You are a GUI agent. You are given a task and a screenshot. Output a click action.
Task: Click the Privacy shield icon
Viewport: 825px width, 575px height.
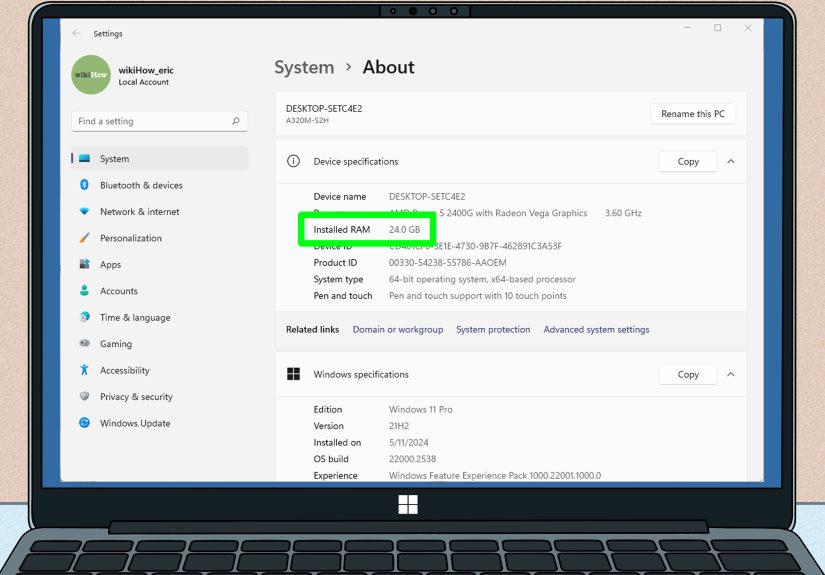84,396
